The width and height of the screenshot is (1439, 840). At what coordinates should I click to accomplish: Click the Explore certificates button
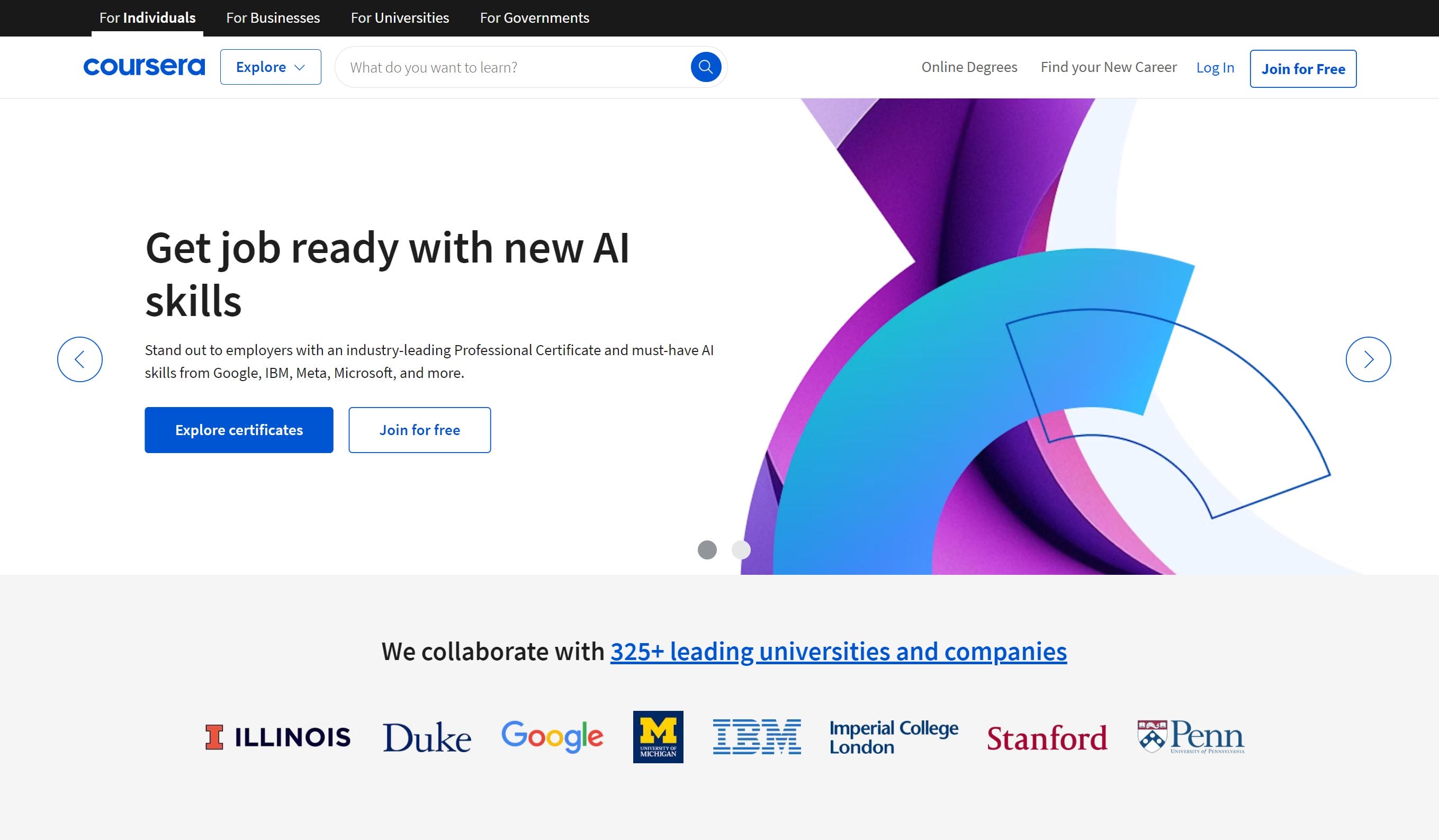239,429
